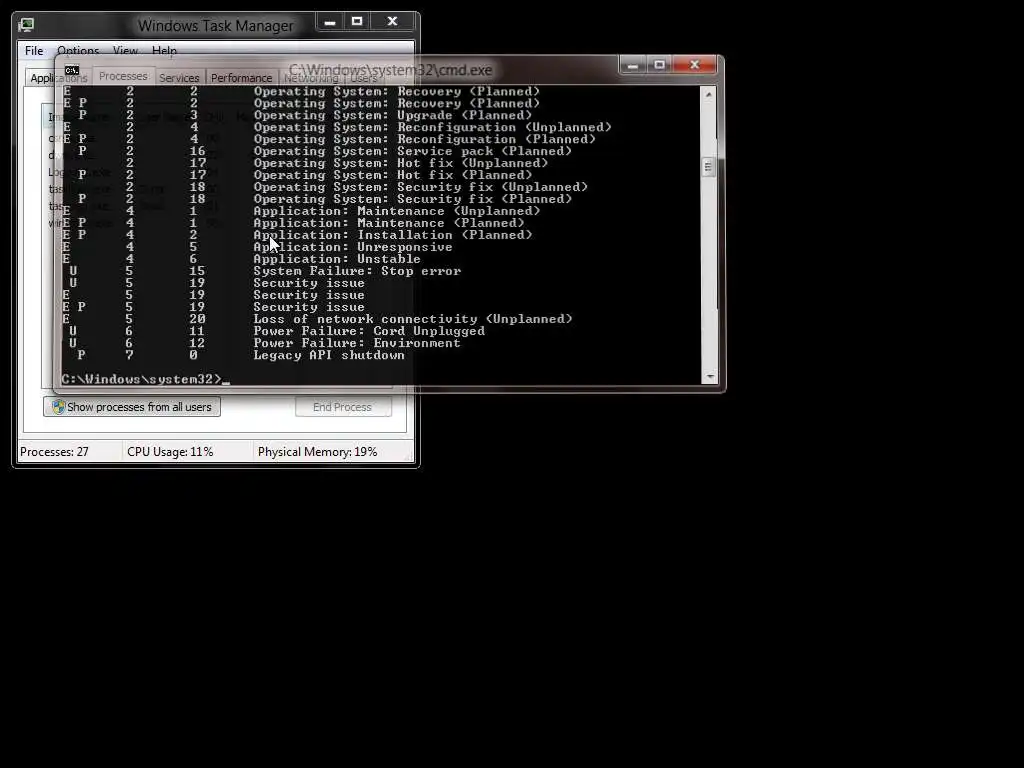Click the cmd.exe window system icon

point(72,70)
